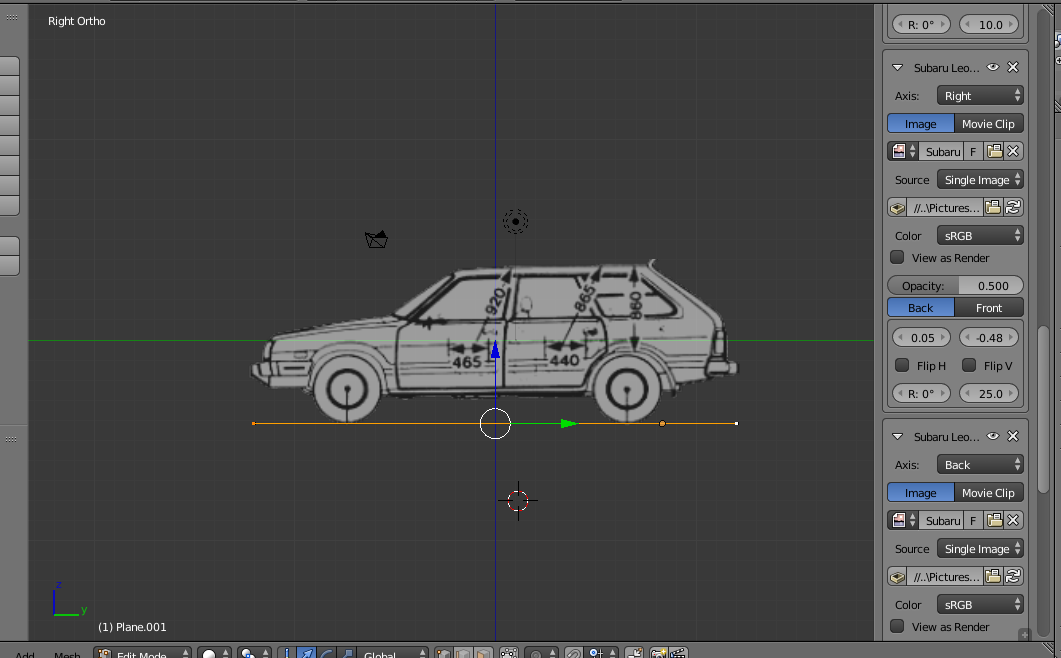
Task: Click the OpenGL render animation clapper icon
Action: coord(678,653)
